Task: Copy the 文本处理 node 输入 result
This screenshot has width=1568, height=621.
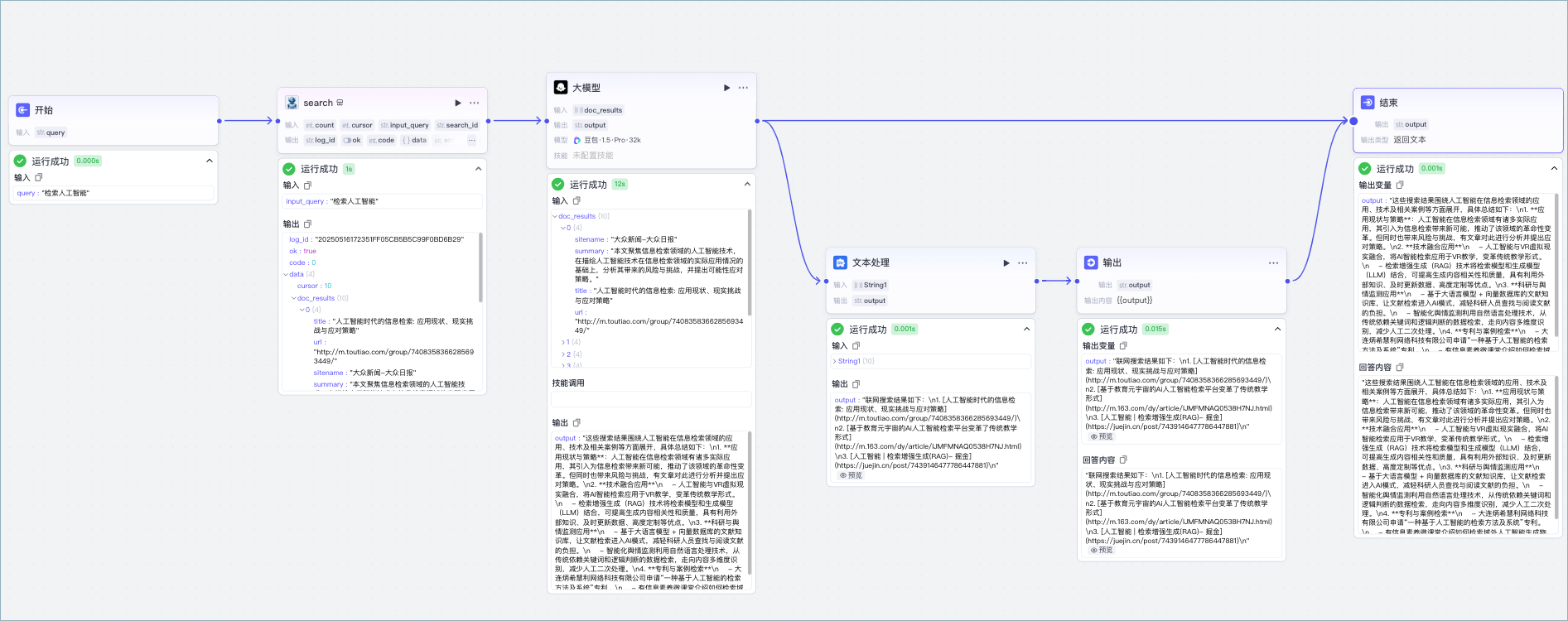Action: pos(856,345)
